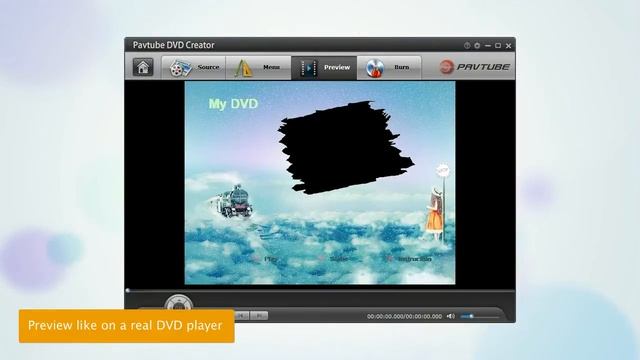Click the playback progress bar handle
Image resolution: width=640 pixels, height=360 pixels.
128,291
